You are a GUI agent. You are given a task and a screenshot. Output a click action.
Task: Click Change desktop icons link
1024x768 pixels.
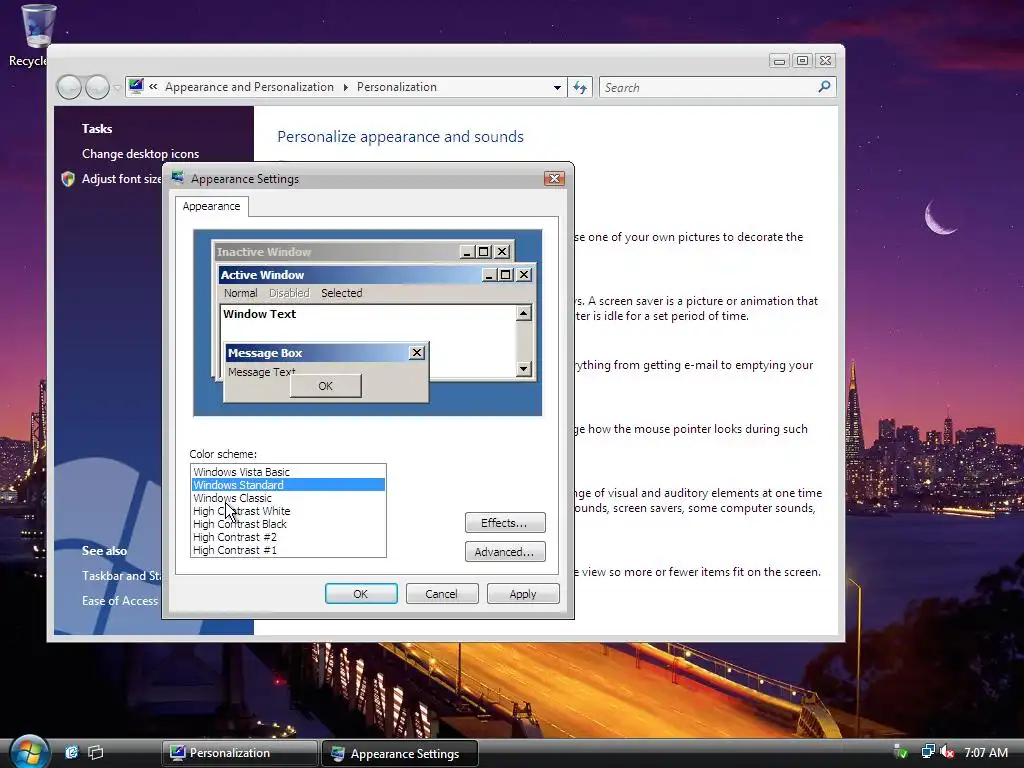[x=140, y=153]
